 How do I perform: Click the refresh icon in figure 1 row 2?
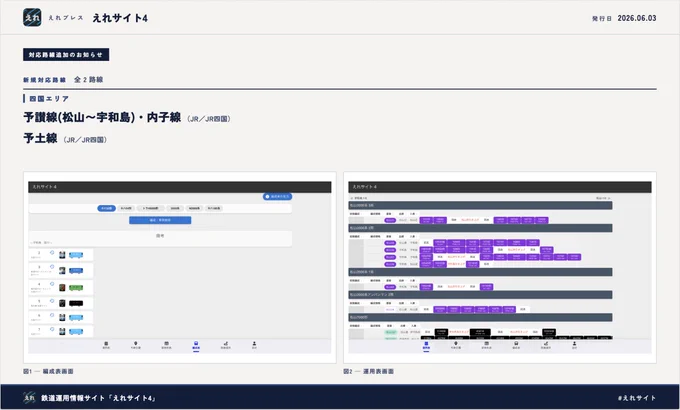click(52, 252)
